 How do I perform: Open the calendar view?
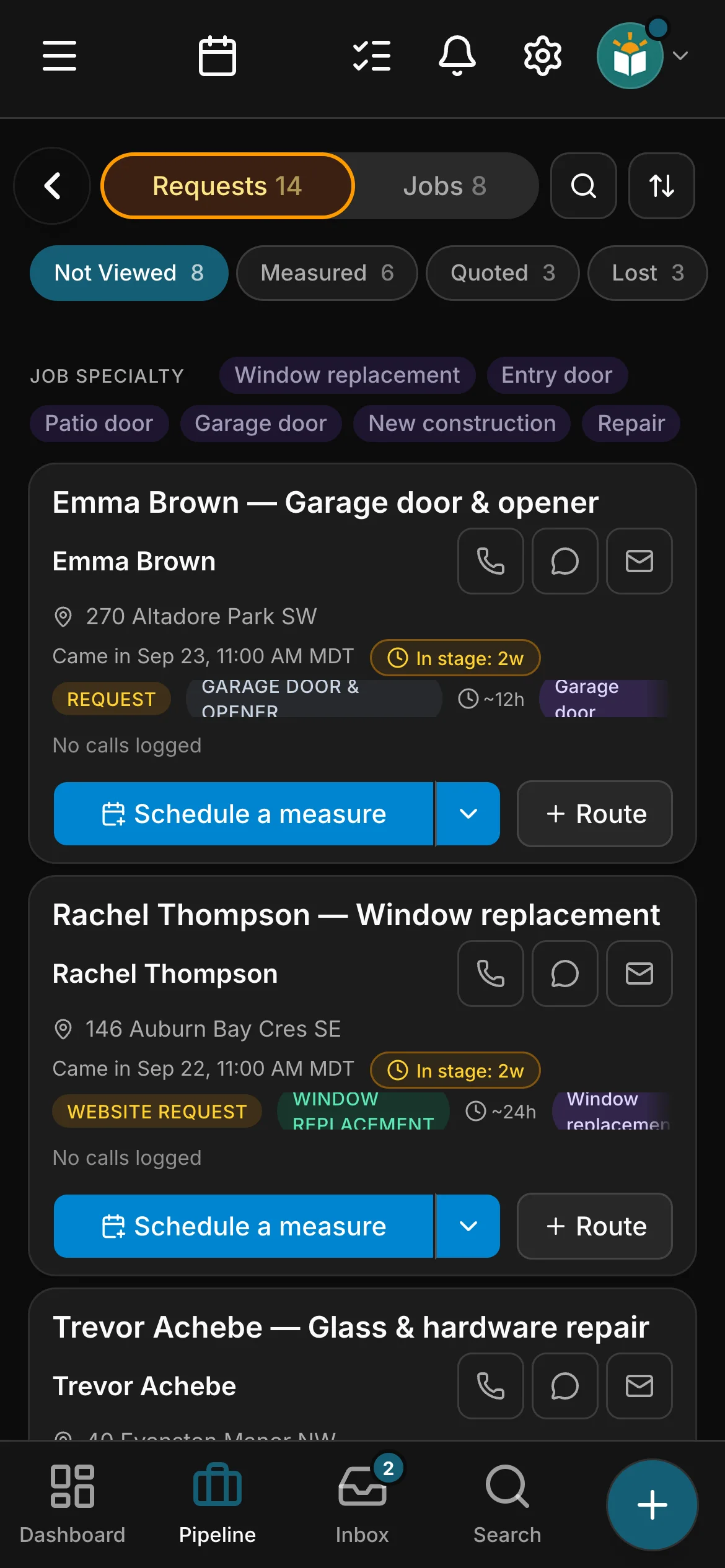[x=217, y=56]
